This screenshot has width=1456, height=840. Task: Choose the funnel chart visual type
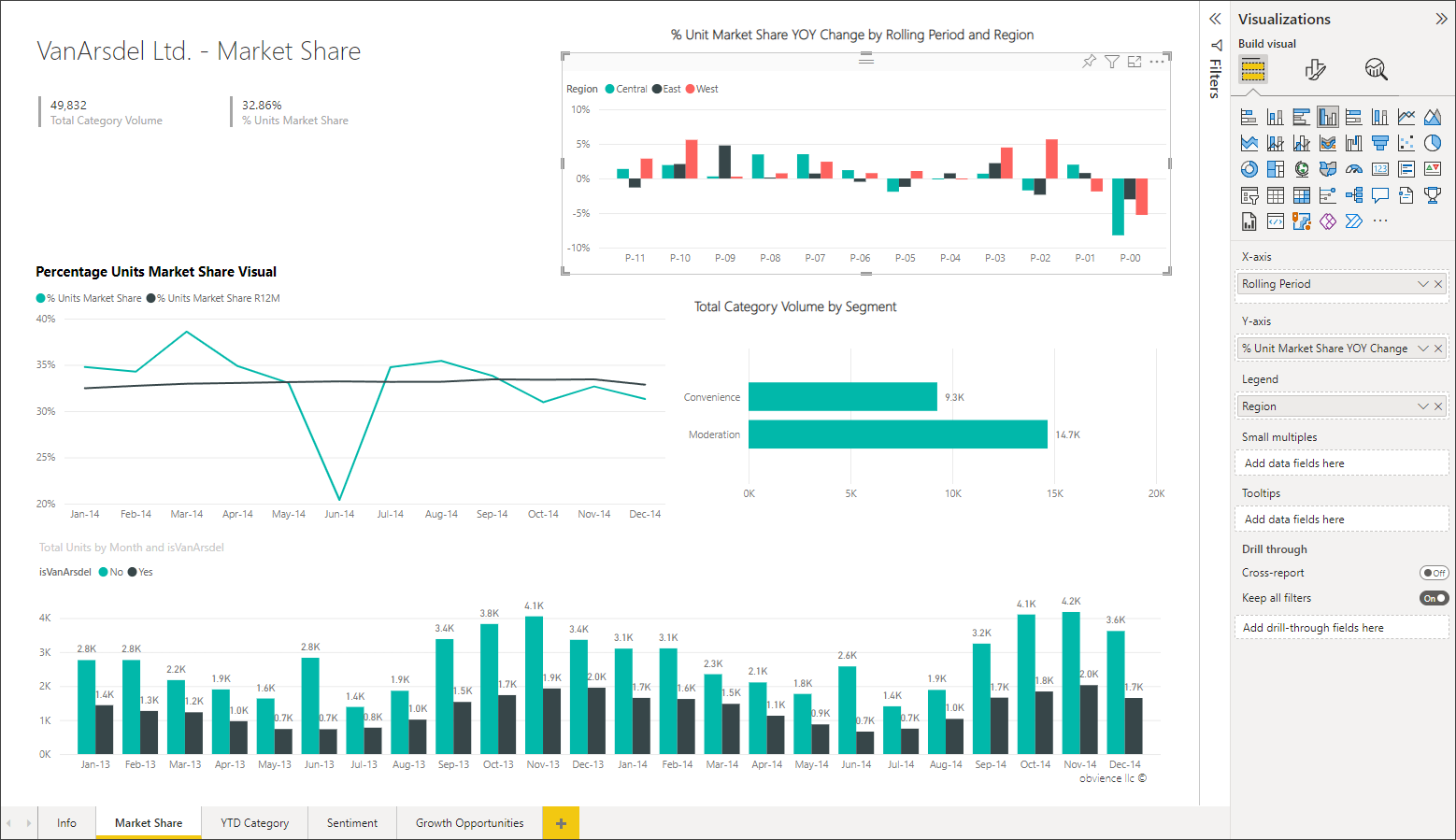1379,143
